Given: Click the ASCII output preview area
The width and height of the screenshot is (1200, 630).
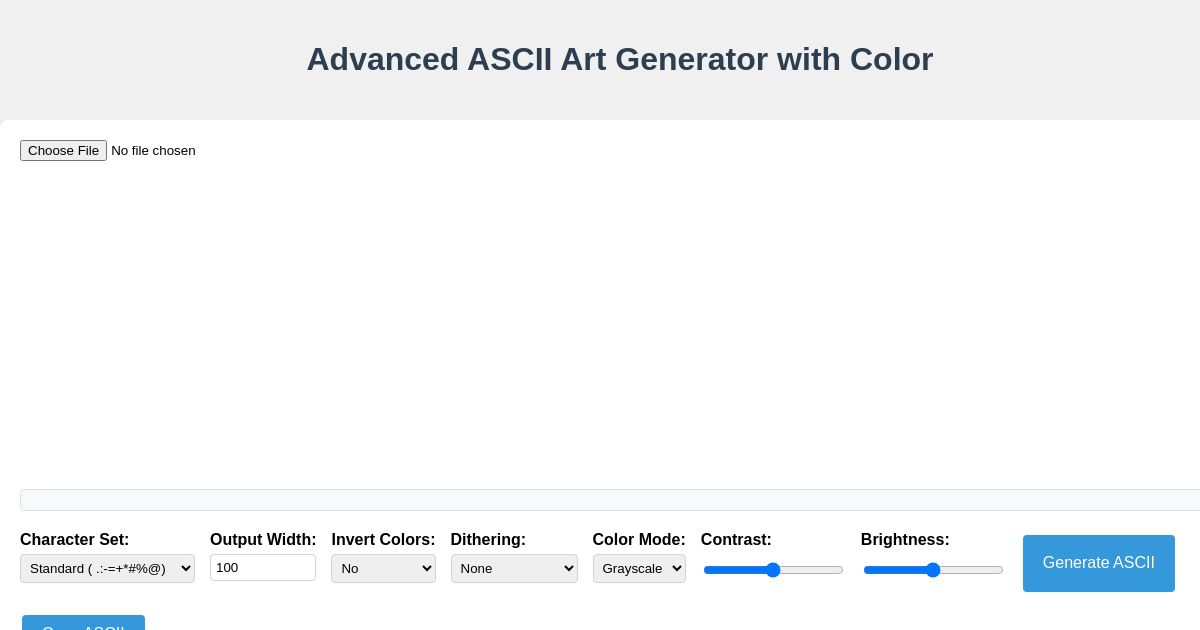Looking at the screenshot, I should click(x=600, y=330).
